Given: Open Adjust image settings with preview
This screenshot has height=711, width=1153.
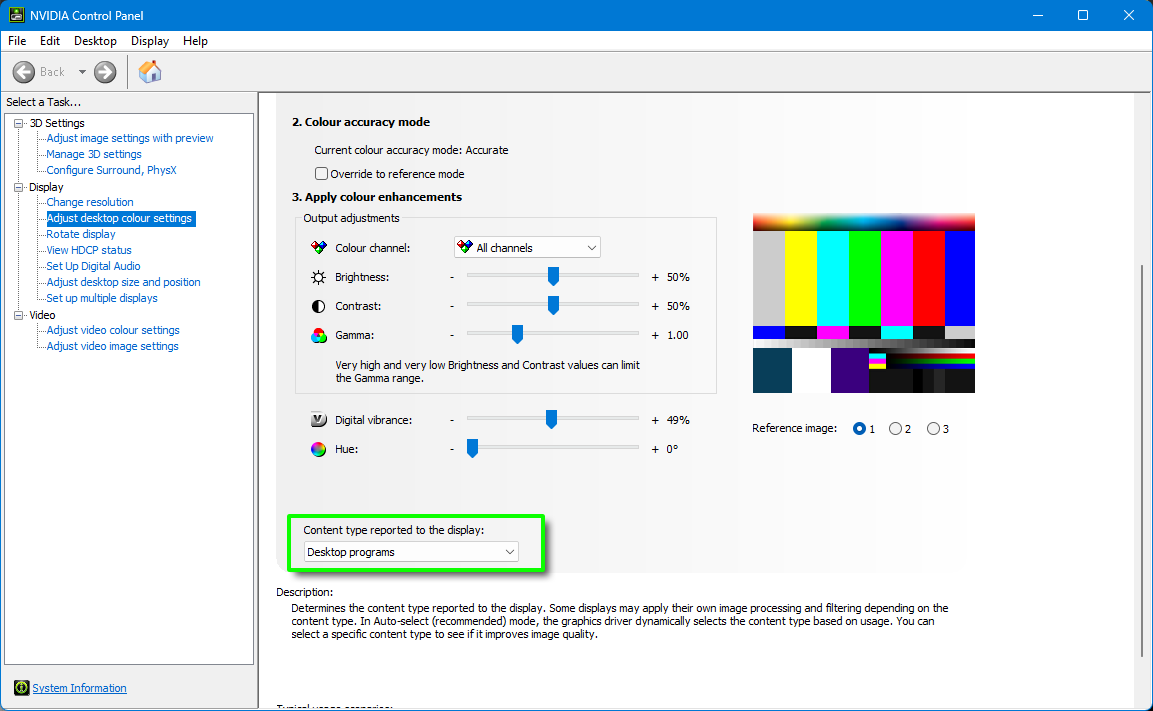Looking at the screenshot, I should 130,138.
